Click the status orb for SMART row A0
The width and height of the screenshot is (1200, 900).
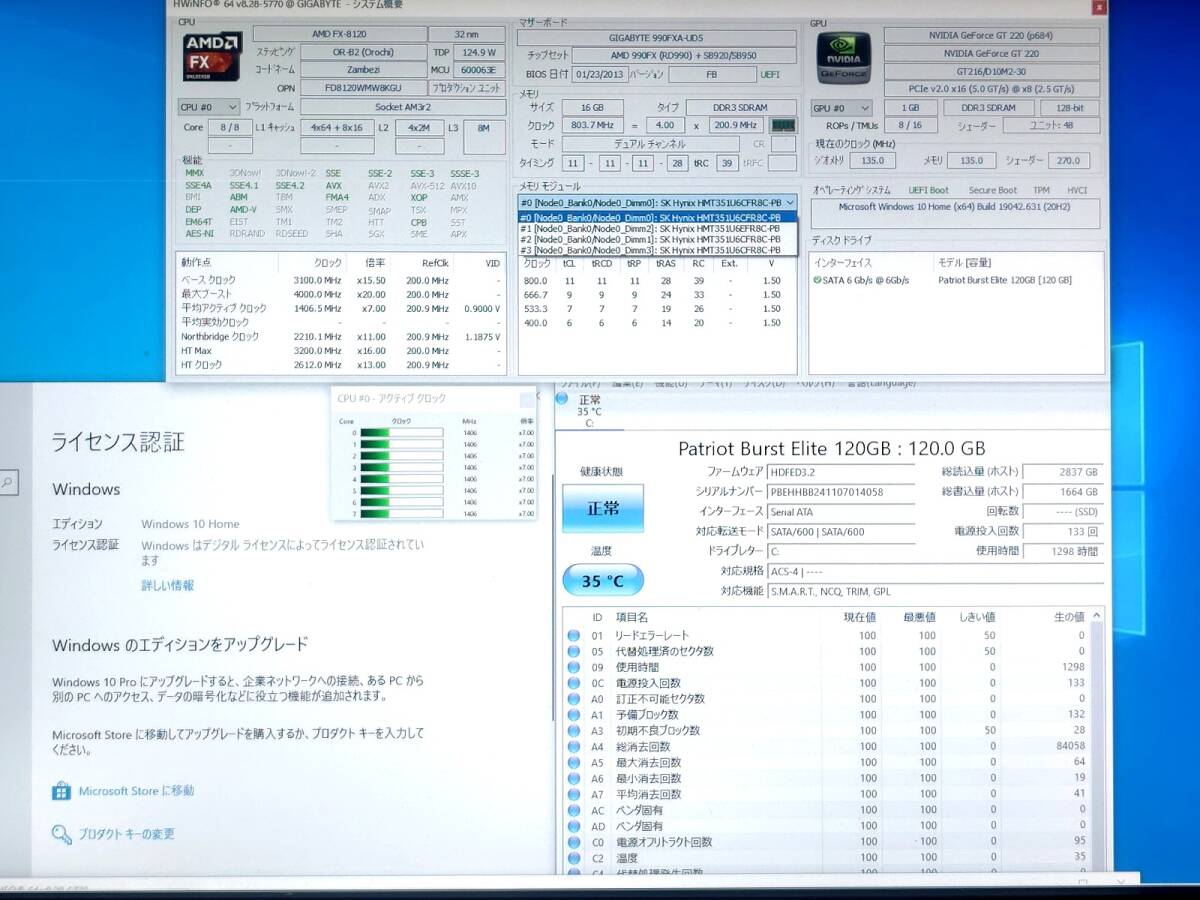[x=574, y=700]
